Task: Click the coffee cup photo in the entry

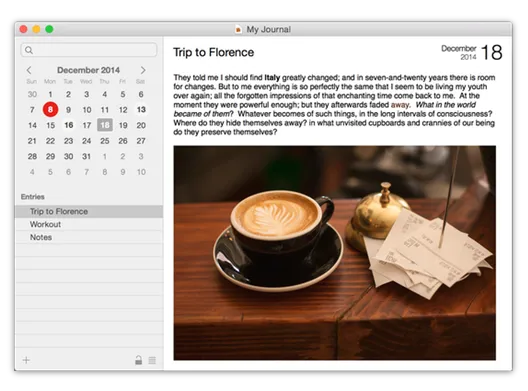Action: click(334, 253)
